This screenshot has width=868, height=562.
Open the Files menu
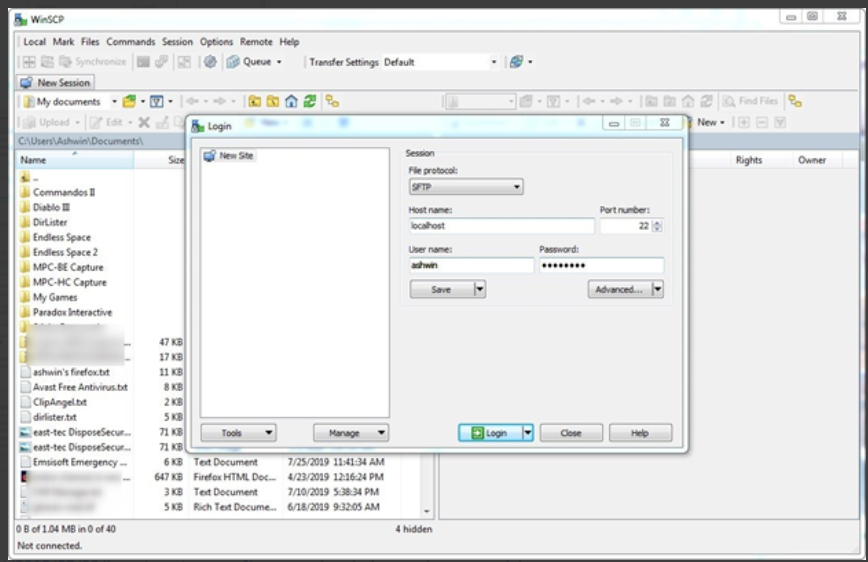tap(90, 42)
